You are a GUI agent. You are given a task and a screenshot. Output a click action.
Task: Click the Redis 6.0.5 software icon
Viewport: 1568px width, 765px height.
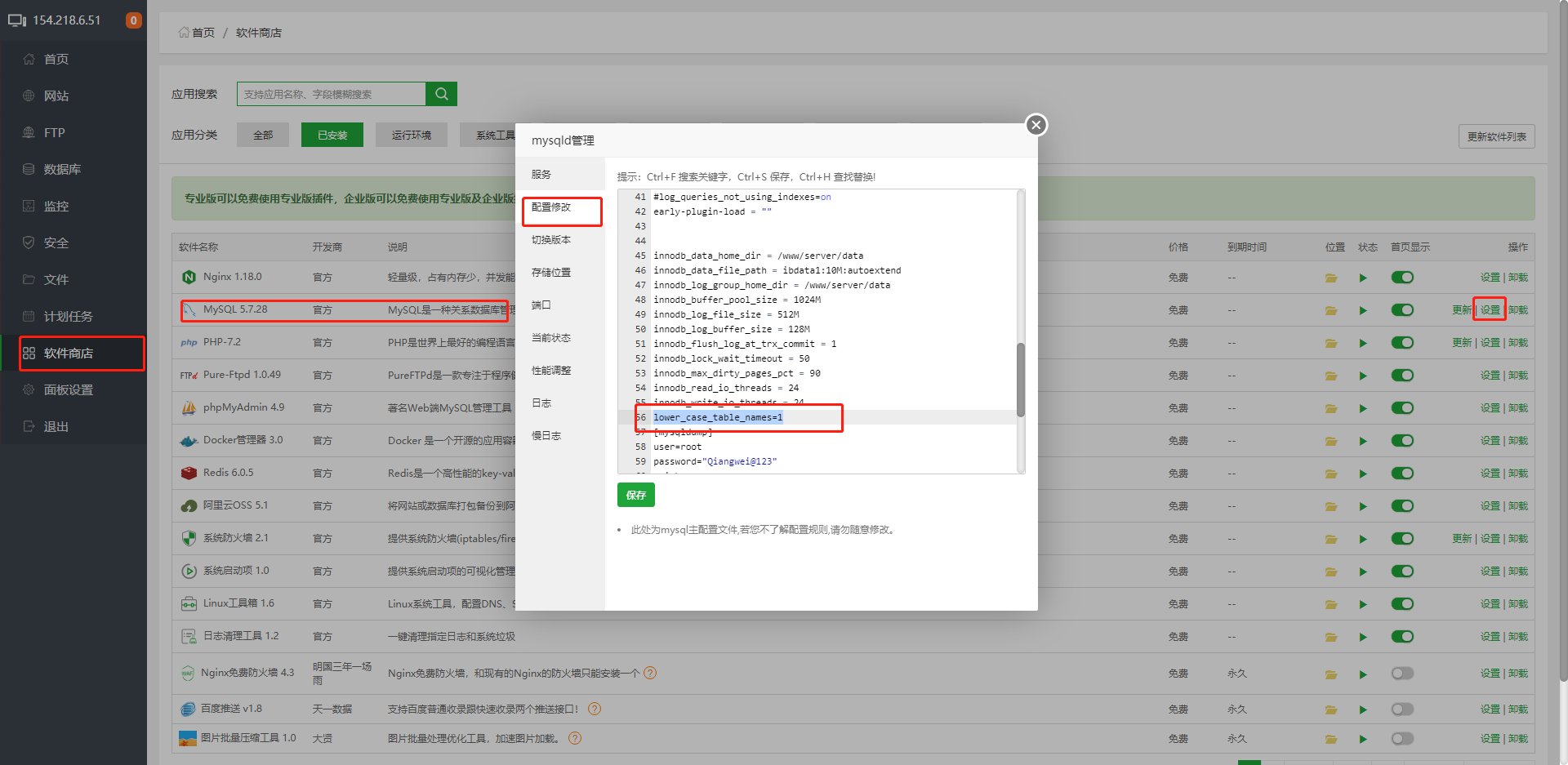pos(189,473)
